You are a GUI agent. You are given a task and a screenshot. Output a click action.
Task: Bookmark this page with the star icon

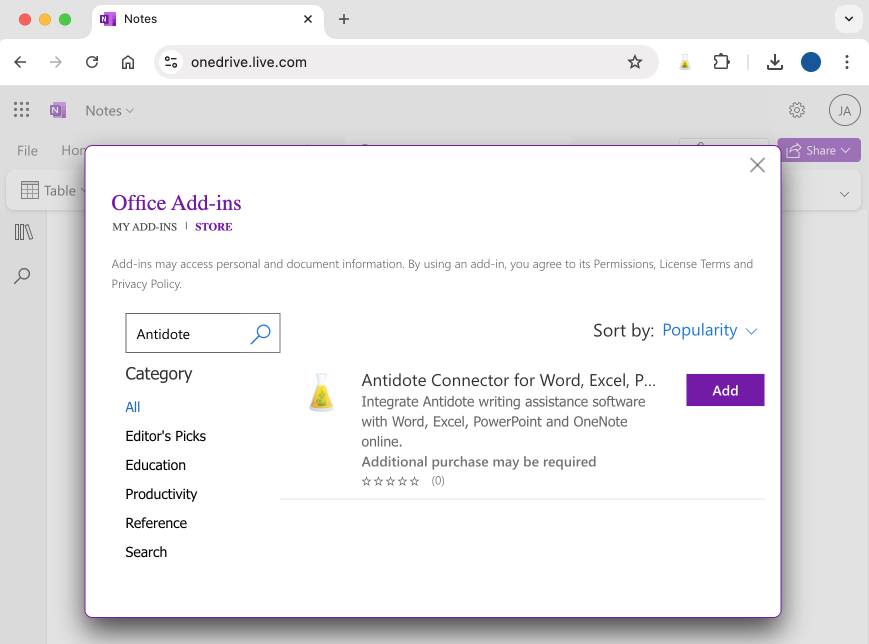coord(635,62)
